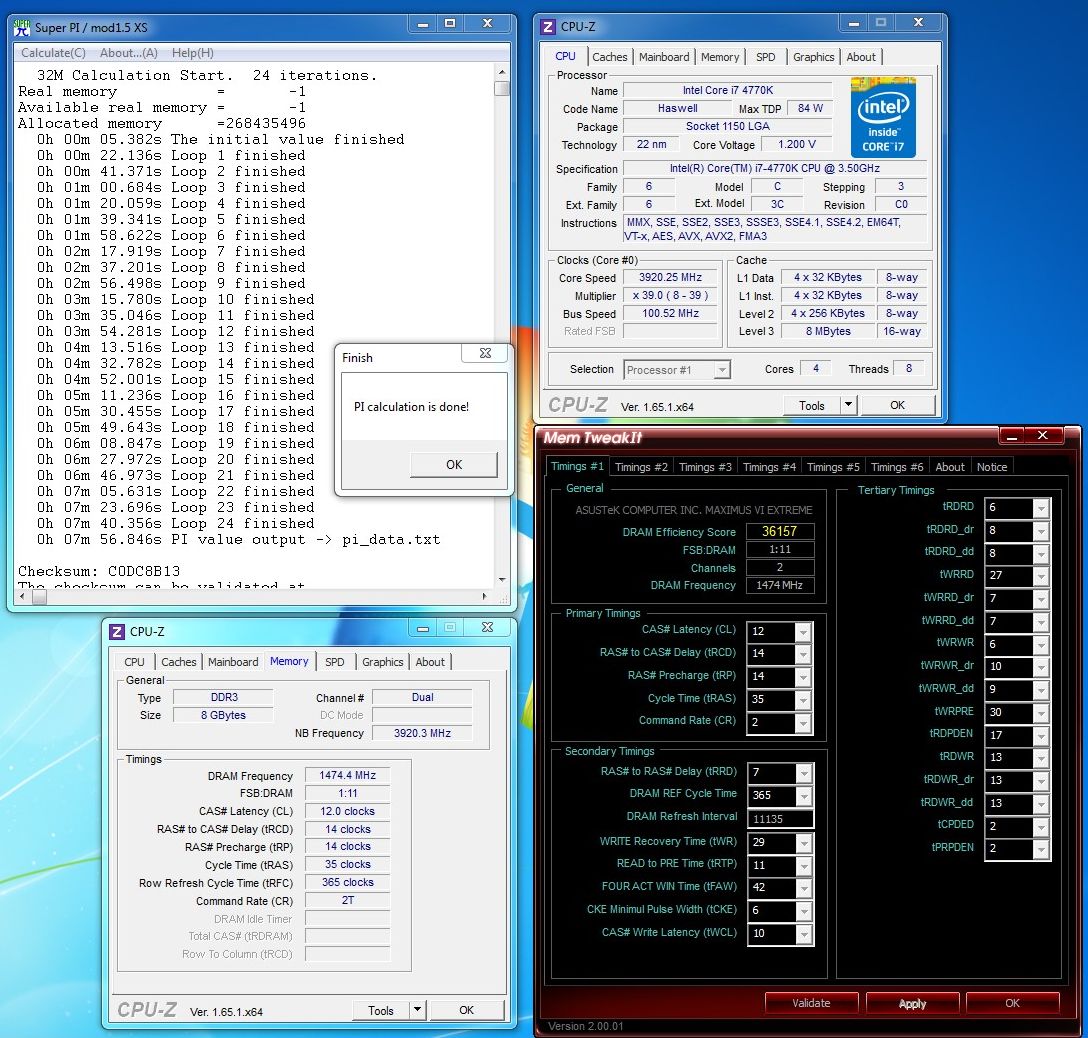Click the DRAM Refresh Interval value field
1088x1038 pixels.
[x=779, y=818]
